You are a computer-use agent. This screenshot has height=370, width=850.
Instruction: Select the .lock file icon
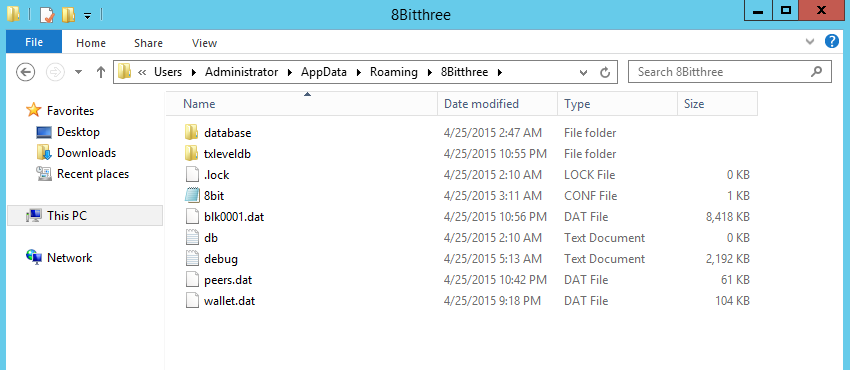tap(192, 174)
